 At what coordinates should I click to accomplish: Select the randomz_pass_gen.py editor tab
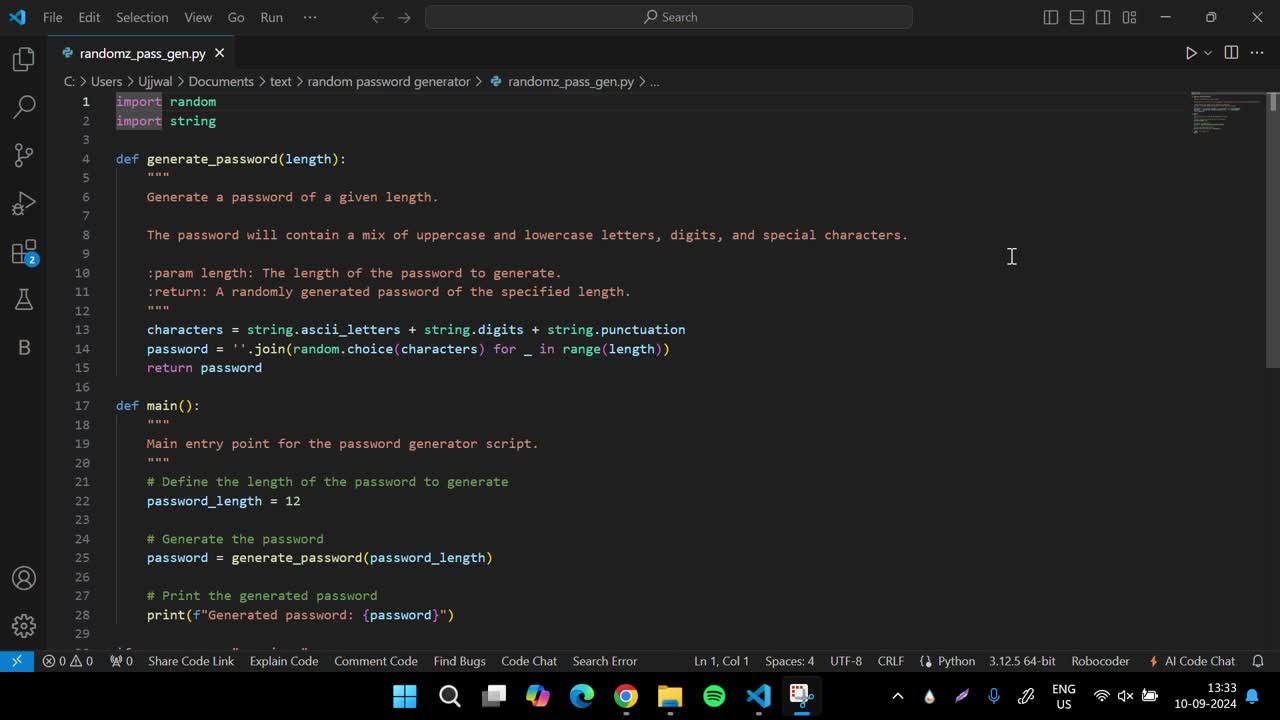click(142, 53)
